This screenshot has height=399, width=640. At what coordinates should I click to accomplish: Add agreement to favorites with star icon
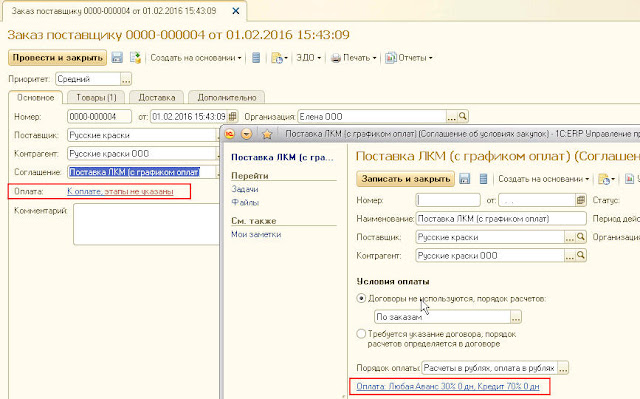[x=267, y=134]
